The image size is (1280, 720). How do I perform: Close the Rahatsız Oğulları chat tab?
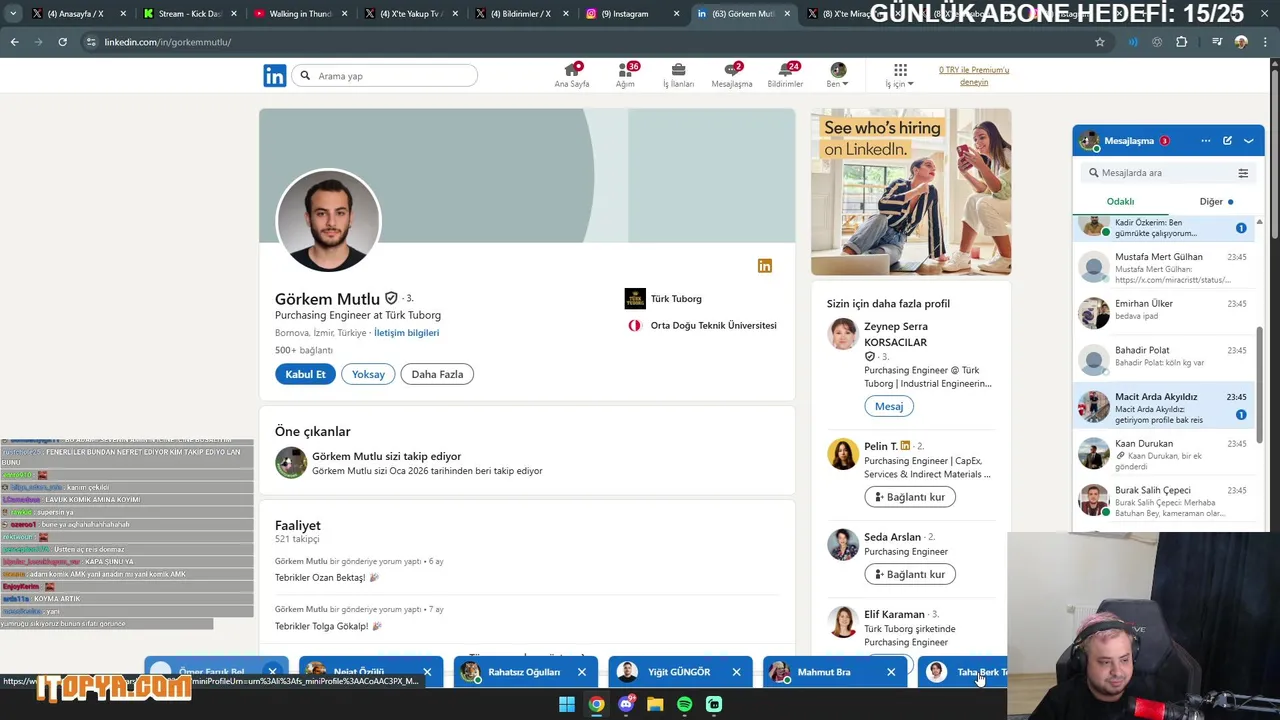(582, 672)
